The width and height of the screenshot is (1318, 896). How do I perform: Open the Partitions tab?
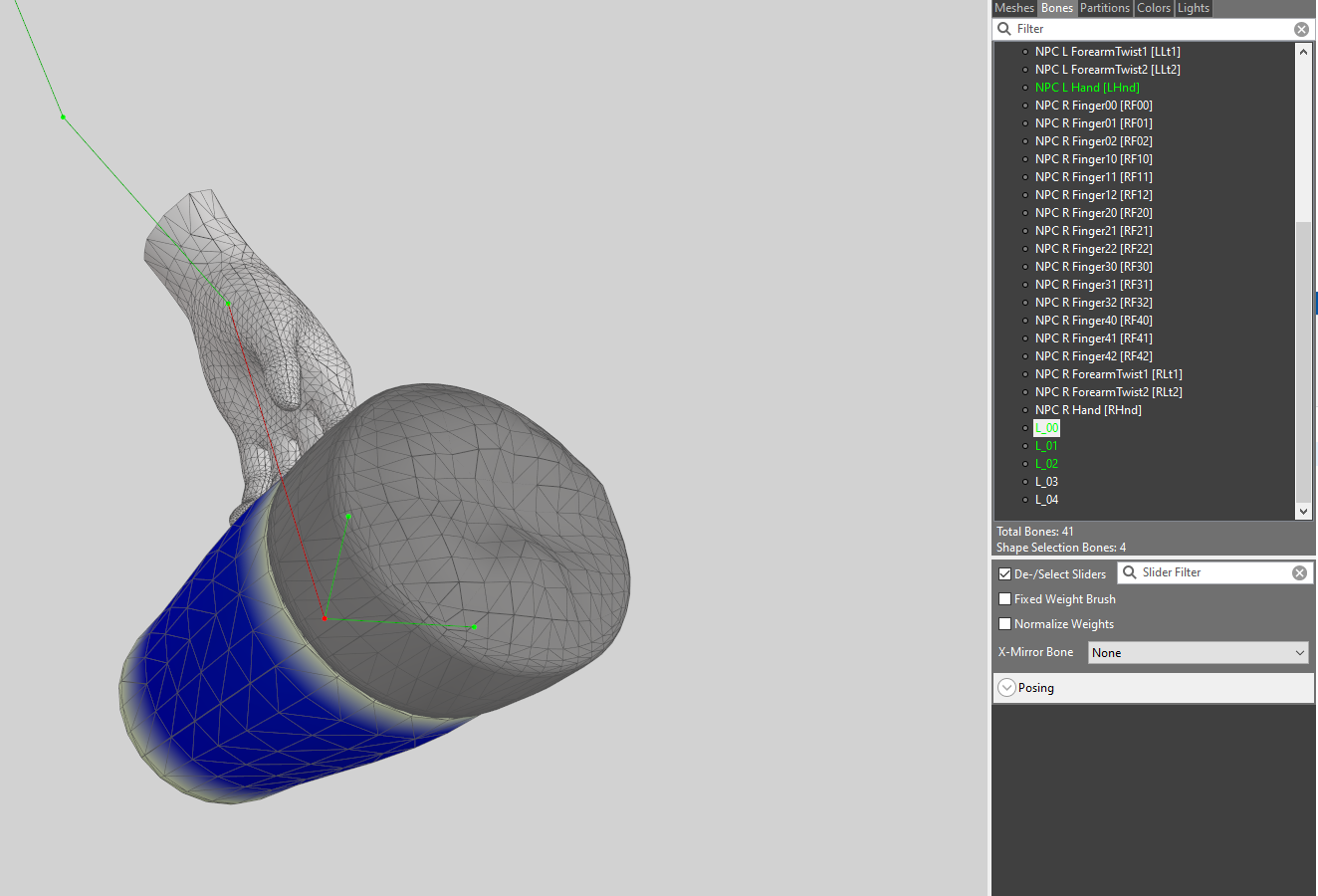coord(1105,8)
